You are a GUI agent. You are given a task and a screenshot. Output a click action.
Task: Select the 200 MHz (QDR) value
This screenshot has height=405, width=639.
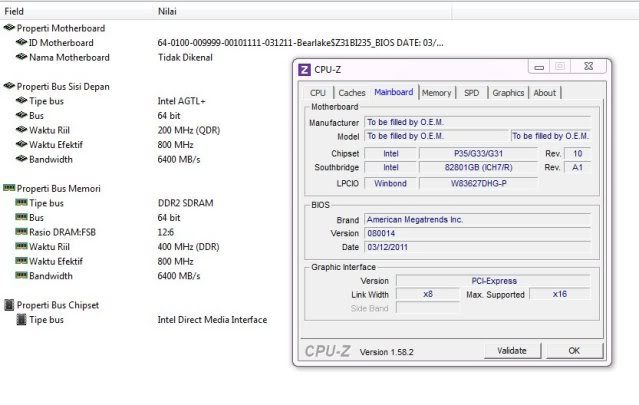click(x=189, y=130)
